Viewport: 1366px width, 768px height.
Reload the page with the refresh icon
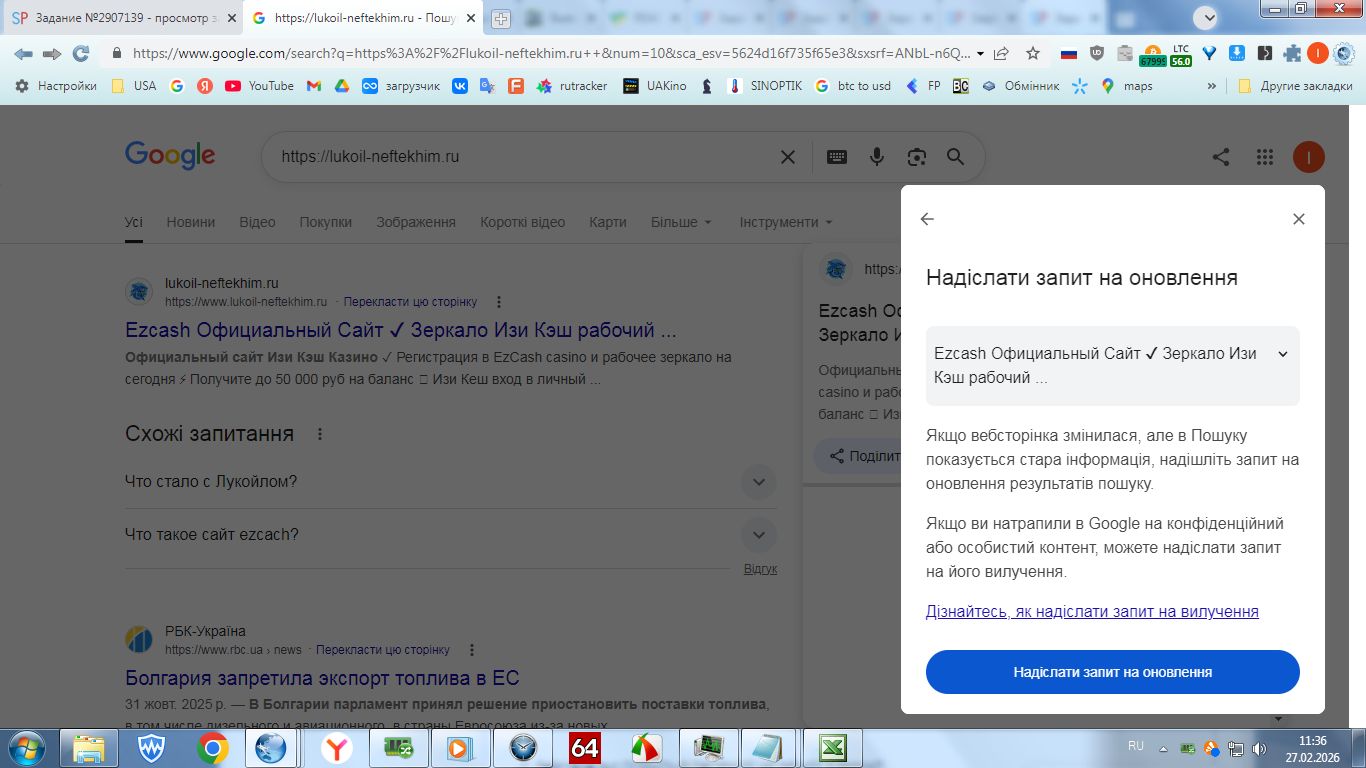point(81,53)
